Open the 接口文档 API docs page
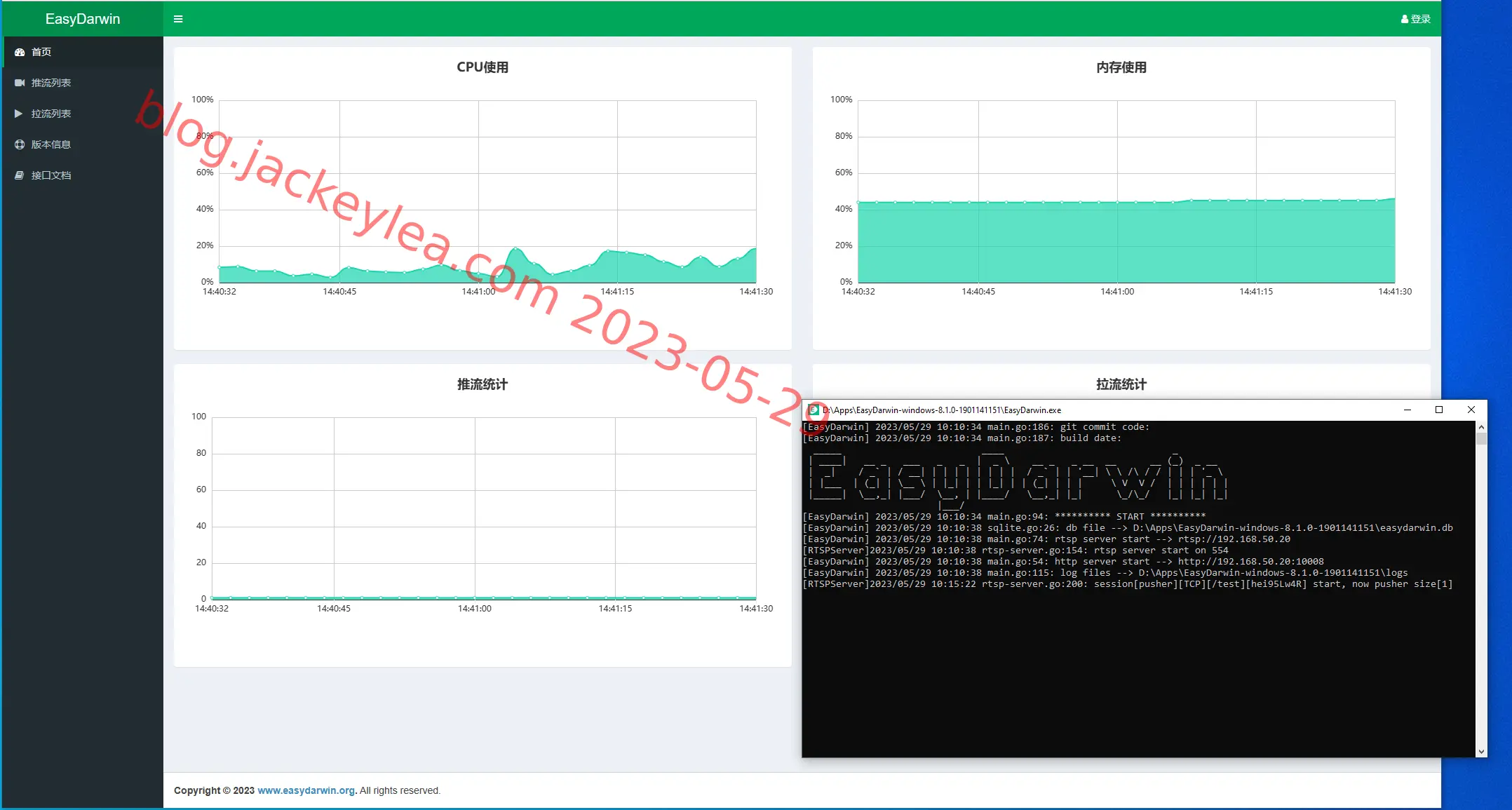 [x=83, y=175]
